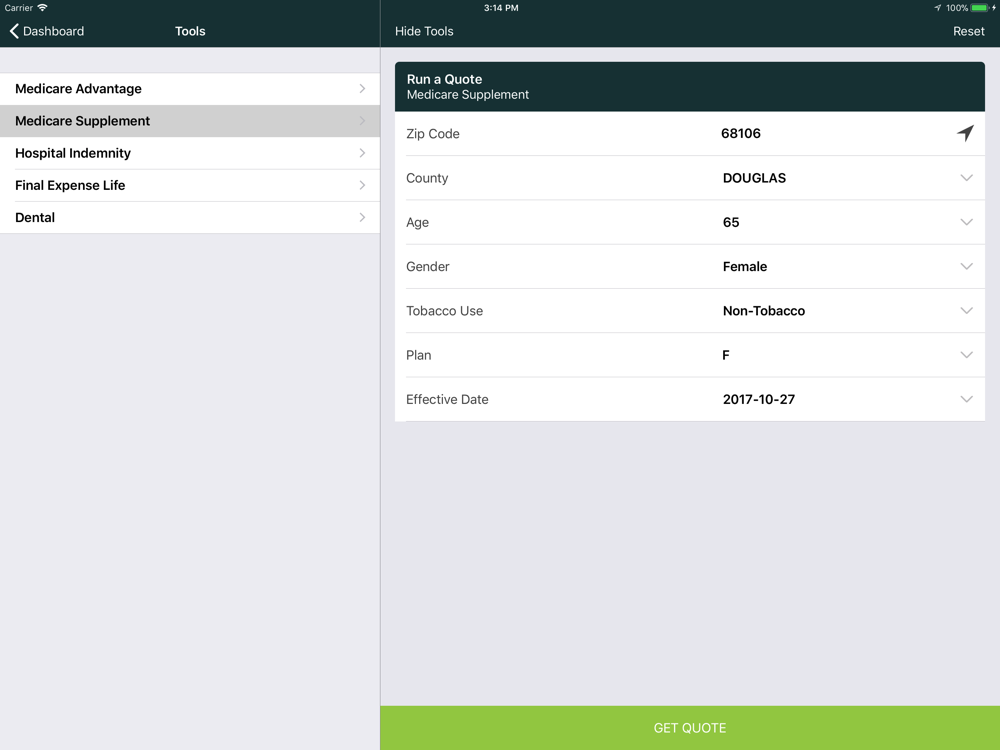The height and width of the screenshot is (750, 1000).
Task: Open the Medicare Advantage chevron
Action: (x=362, y=89)
